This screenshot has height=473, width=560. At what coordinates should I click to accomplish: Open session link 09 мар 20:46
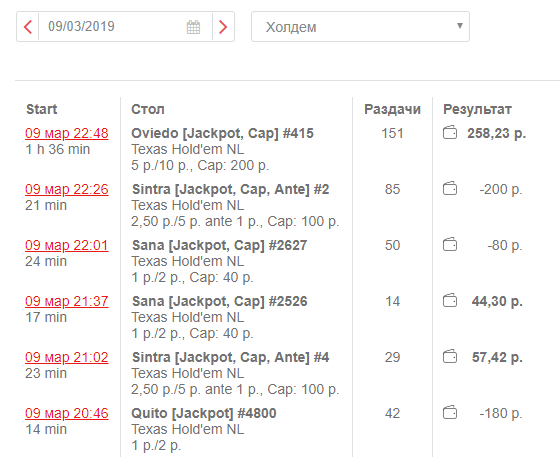pos(67,413)
